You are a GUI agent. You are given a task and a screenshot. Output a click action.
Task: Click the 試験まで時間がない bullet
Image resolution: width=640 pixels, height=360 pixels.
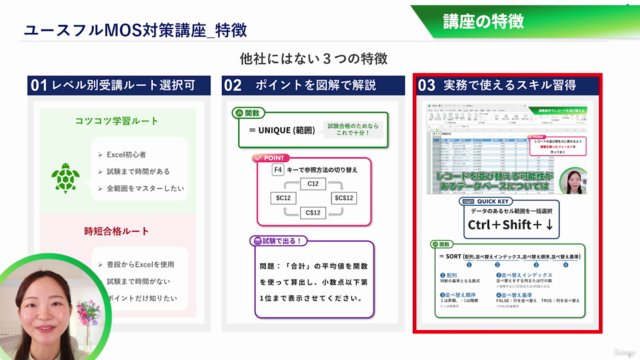click(x=138, y=281)
